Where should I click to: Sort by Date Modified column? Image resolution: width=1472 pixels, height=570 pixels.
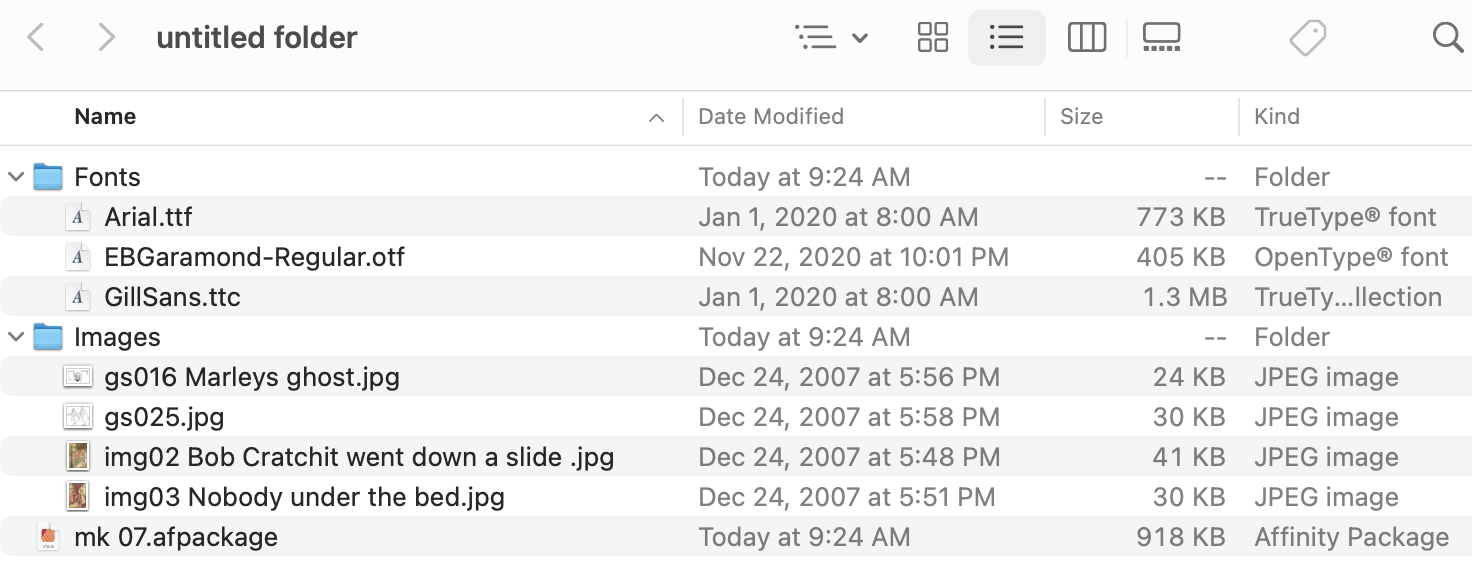771,117
